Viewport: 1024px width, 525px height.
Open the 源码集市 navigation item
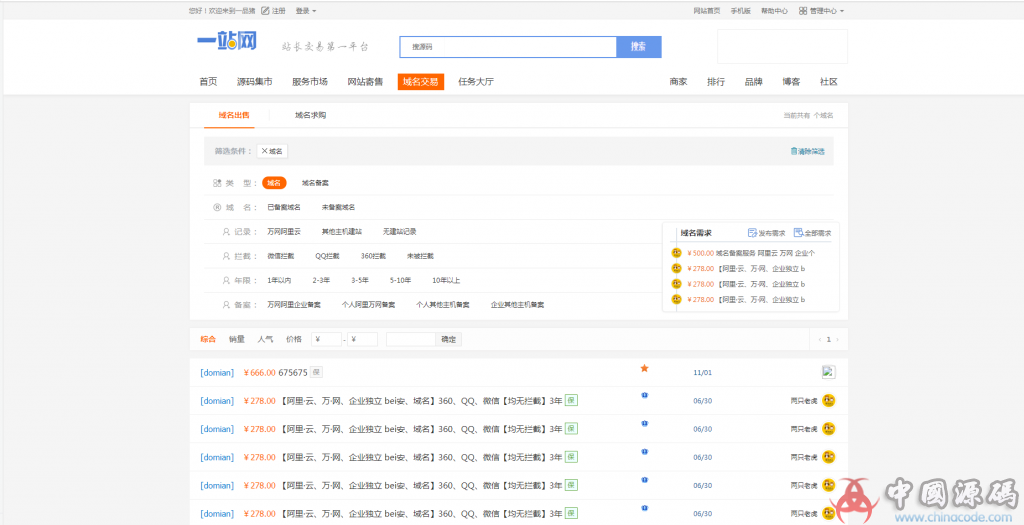255,82
